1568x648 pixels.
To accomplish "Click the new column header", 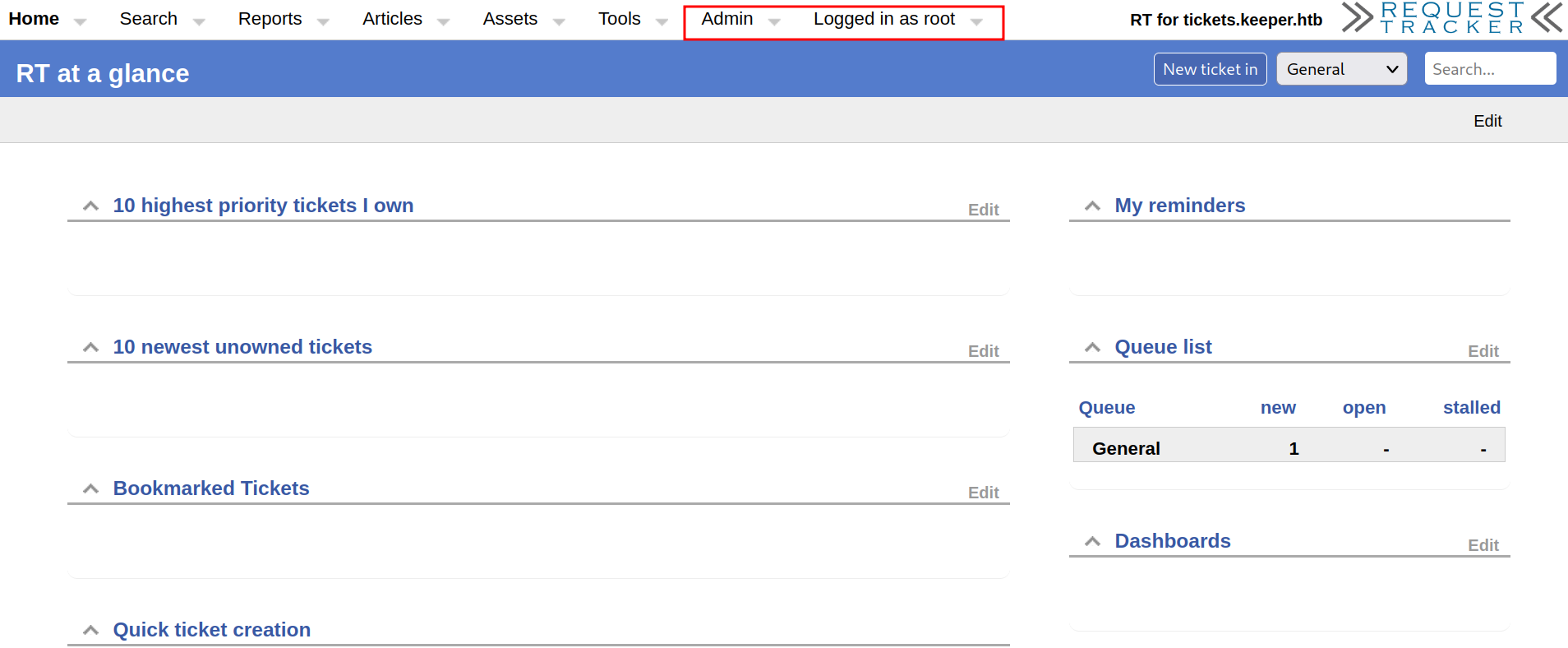I will (1278, 408).
